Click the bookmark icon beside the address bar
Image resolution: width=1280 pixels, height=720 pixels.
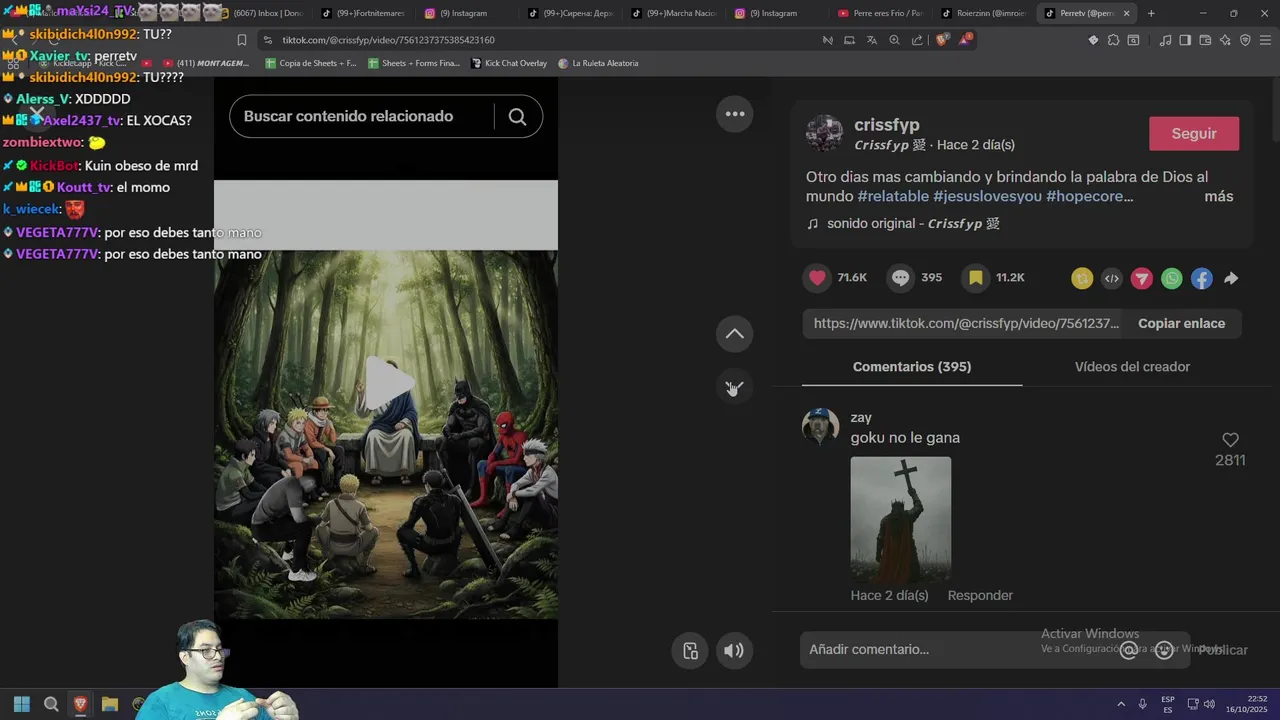tap(242, 40)
